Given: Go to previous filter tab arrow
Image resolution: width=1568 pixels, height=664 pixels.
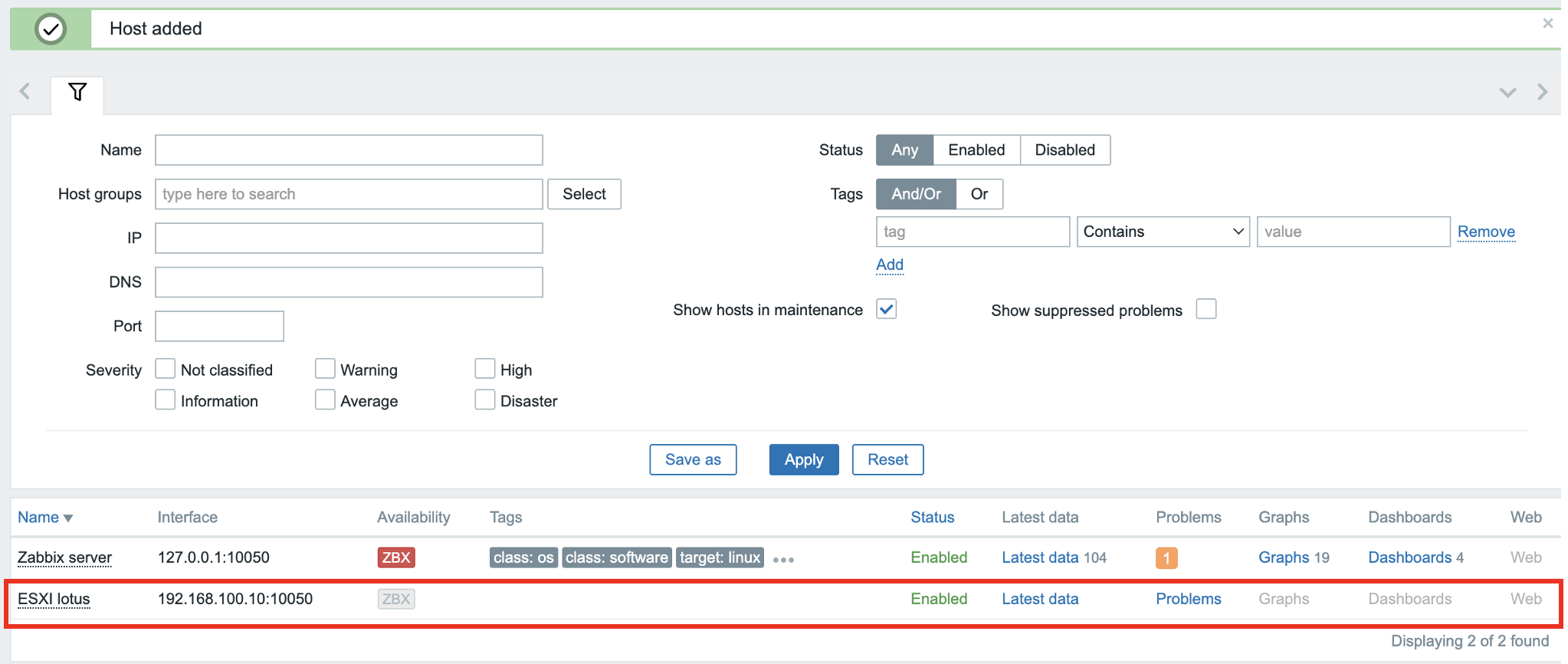Looking at the screenshot, I should pyautogui.click(x=25, y=92).
